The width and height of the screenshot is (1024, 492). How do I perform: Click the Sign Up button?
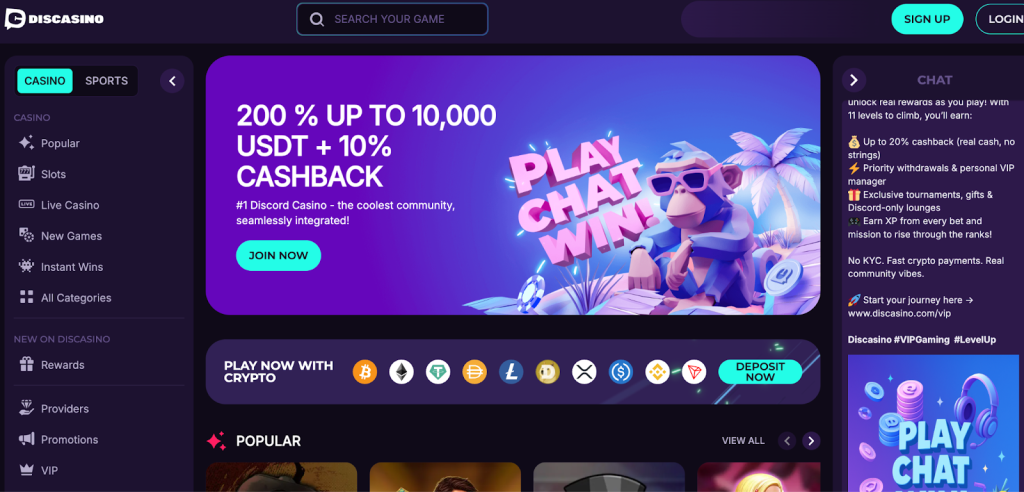[x=927, y=19]
